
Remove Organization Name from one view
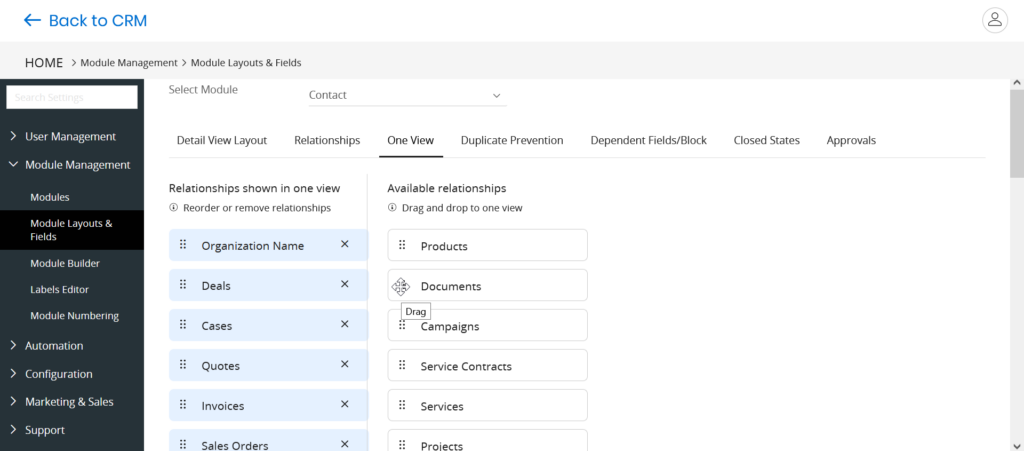click(345, 244)
